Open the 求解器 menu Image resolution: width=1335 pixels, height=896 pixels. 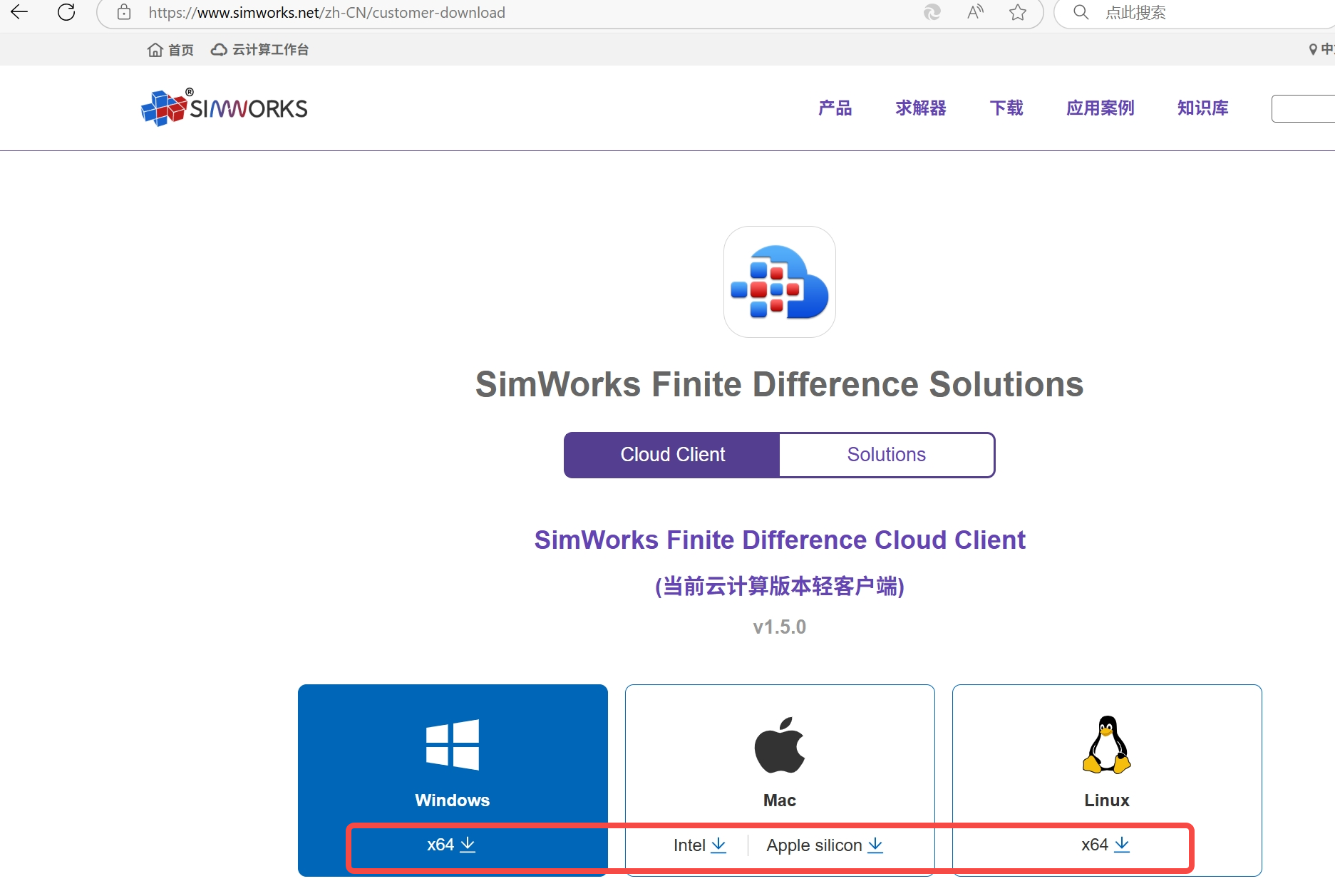(921, 108)
